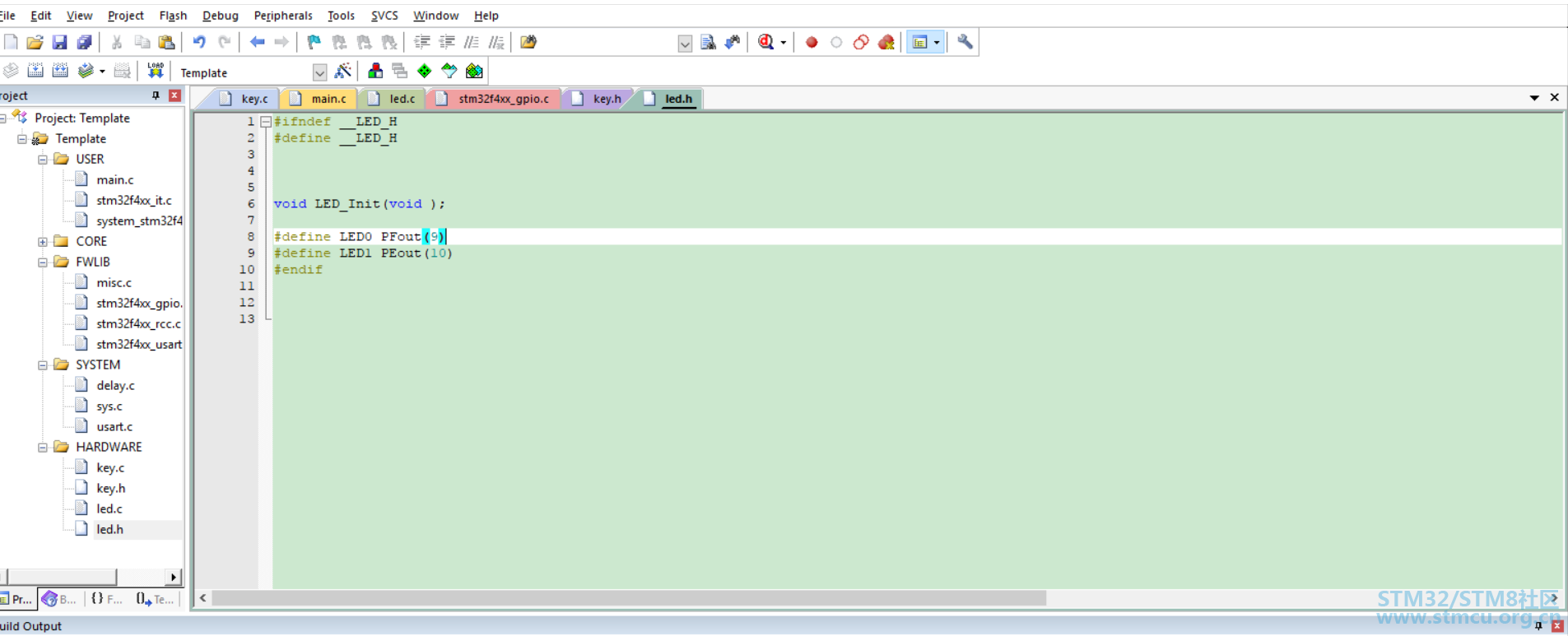Collapse the USER folder
This screenshot has width=1568, height=636.
[x=43, y=160]
